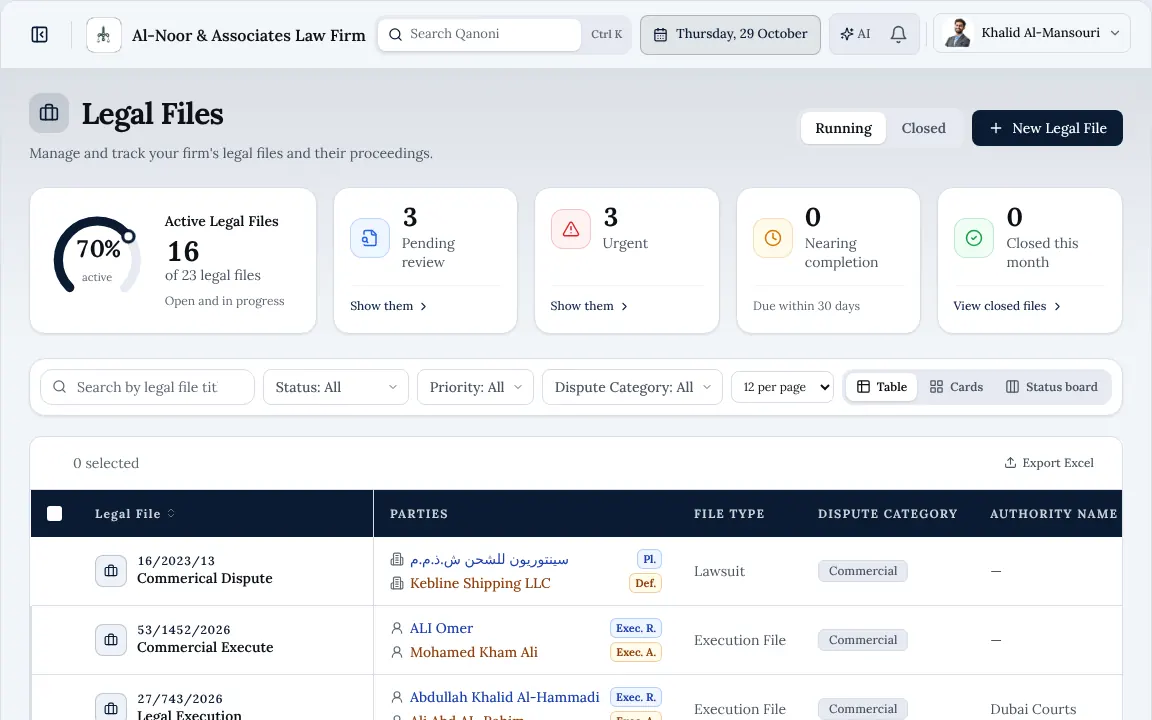
Task: Open the Status: All filter dropdown
Action: pyautogui.click(x=336, y=387)
